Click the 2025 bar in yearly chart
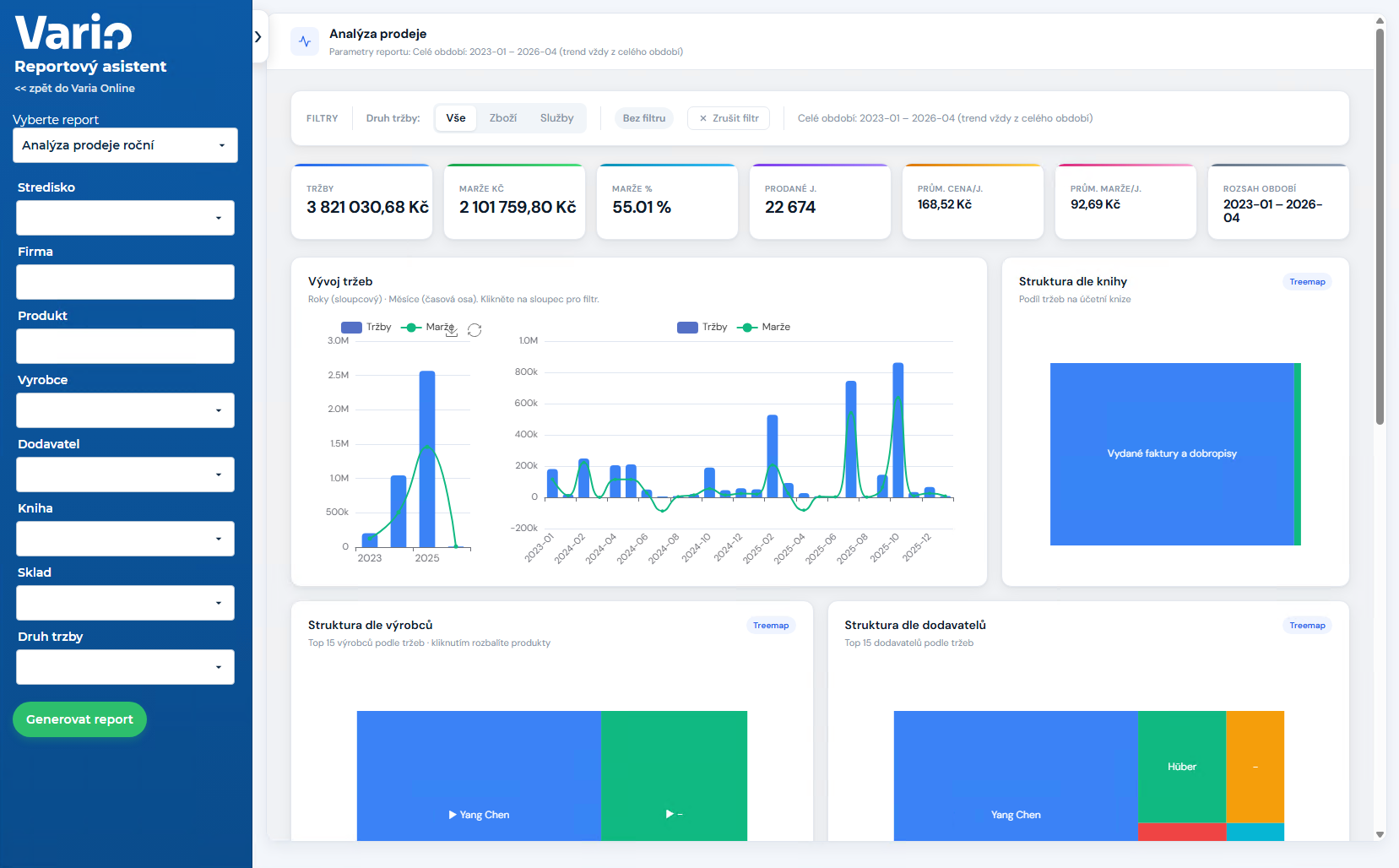 click(427, 458)
